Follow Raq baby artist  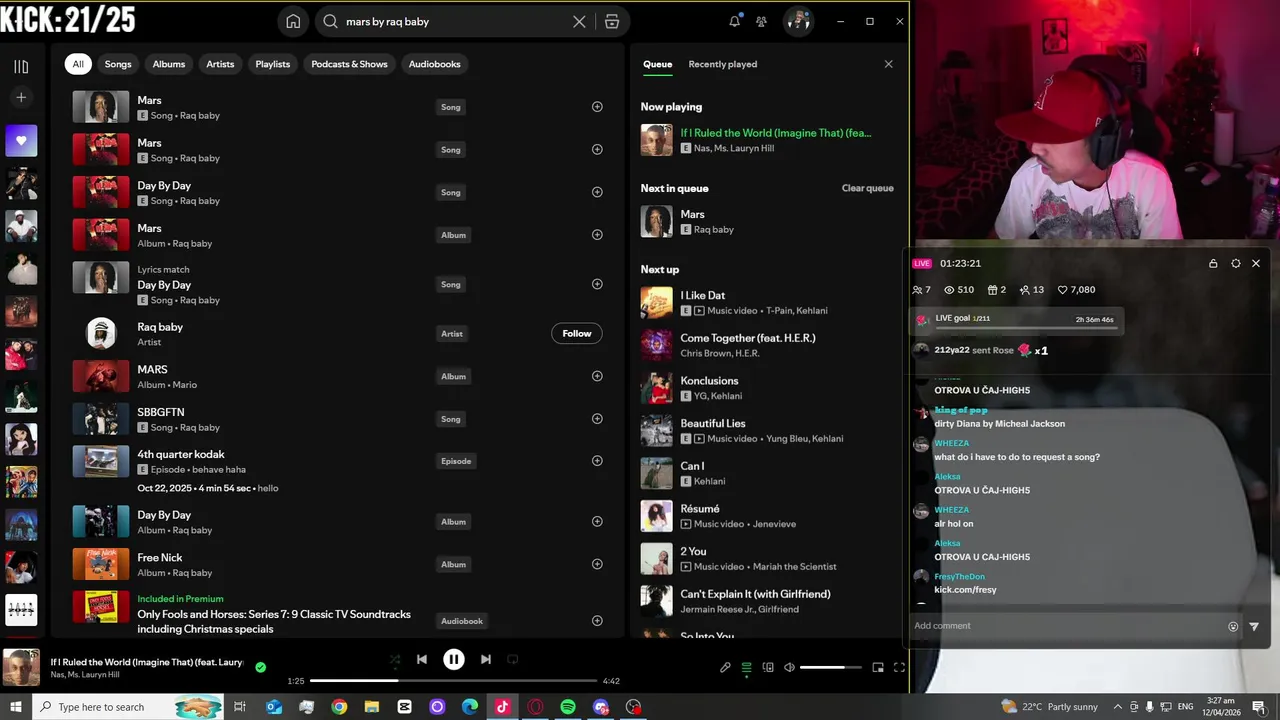click(x=577, y=334)
